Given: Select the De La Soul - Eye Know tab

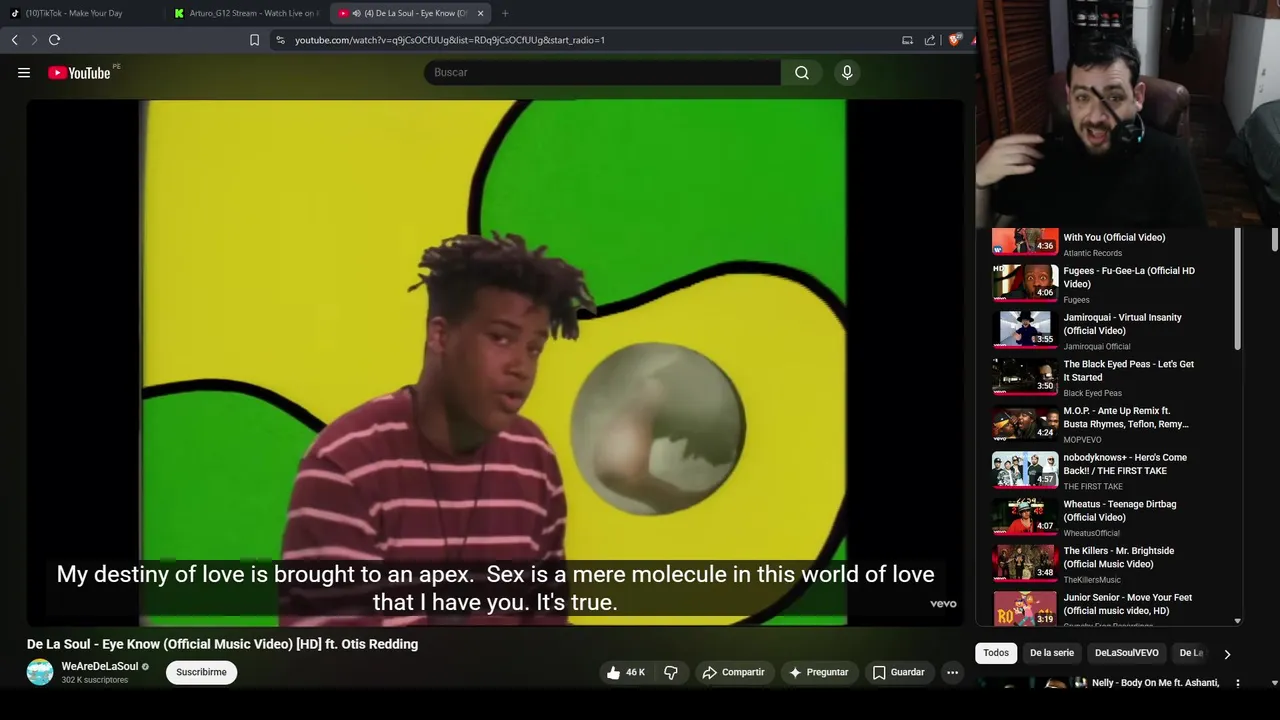Looking at the screenshot, I should click(410, 13).
